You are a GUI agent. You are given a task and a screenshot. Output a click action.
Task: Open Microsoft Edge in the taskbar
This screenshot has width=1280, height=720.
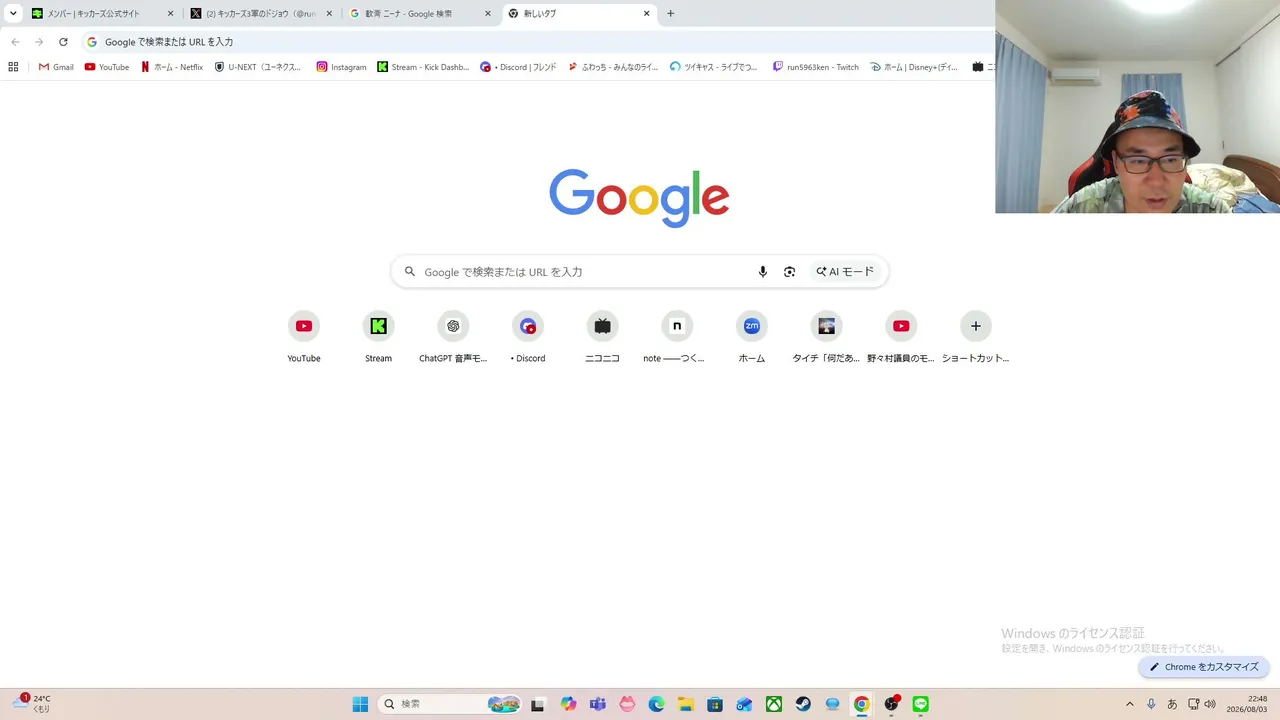coord(656,704)
